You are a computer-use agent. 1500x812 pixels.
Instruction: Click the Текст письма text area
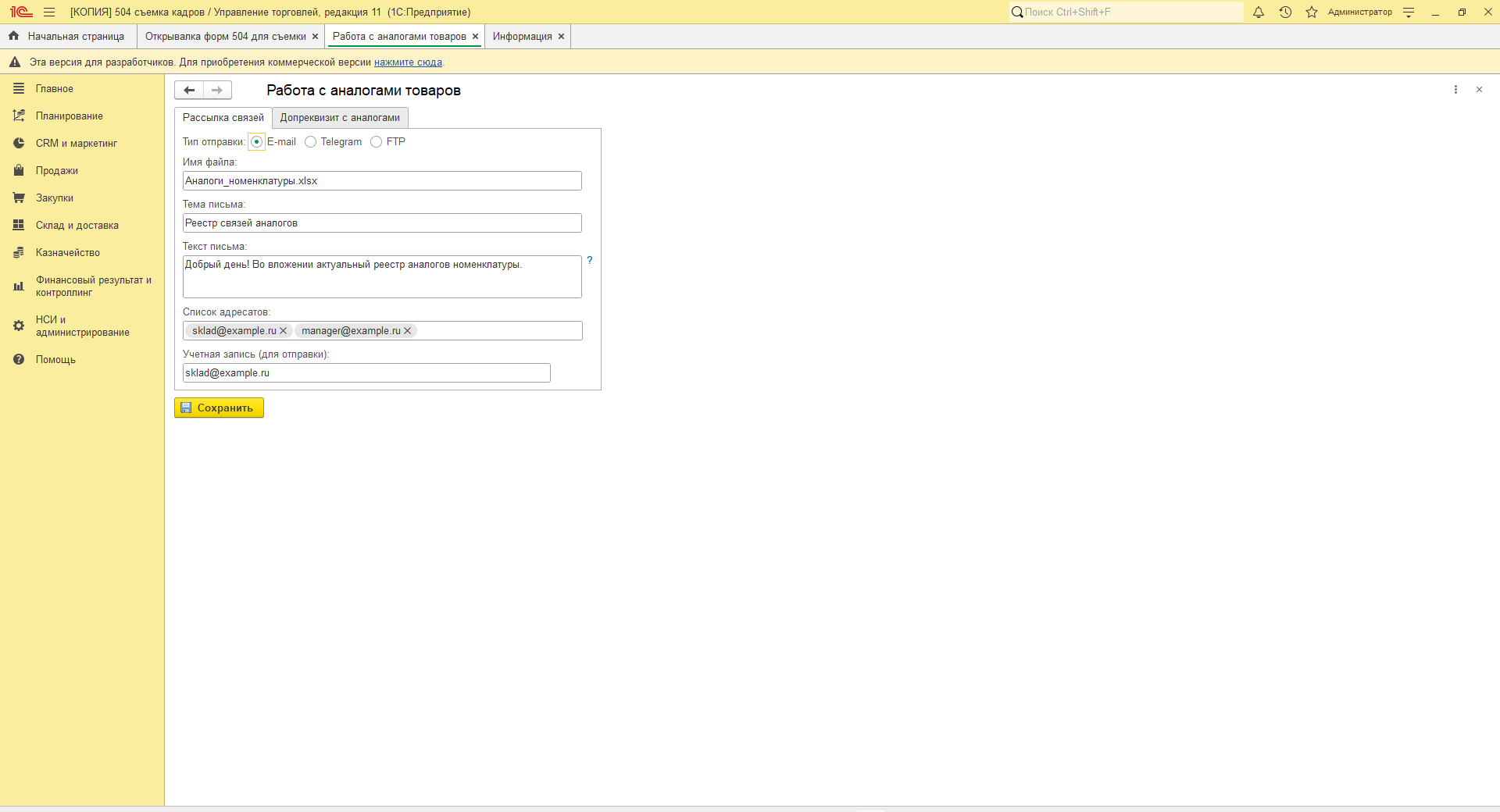[382, 277]
